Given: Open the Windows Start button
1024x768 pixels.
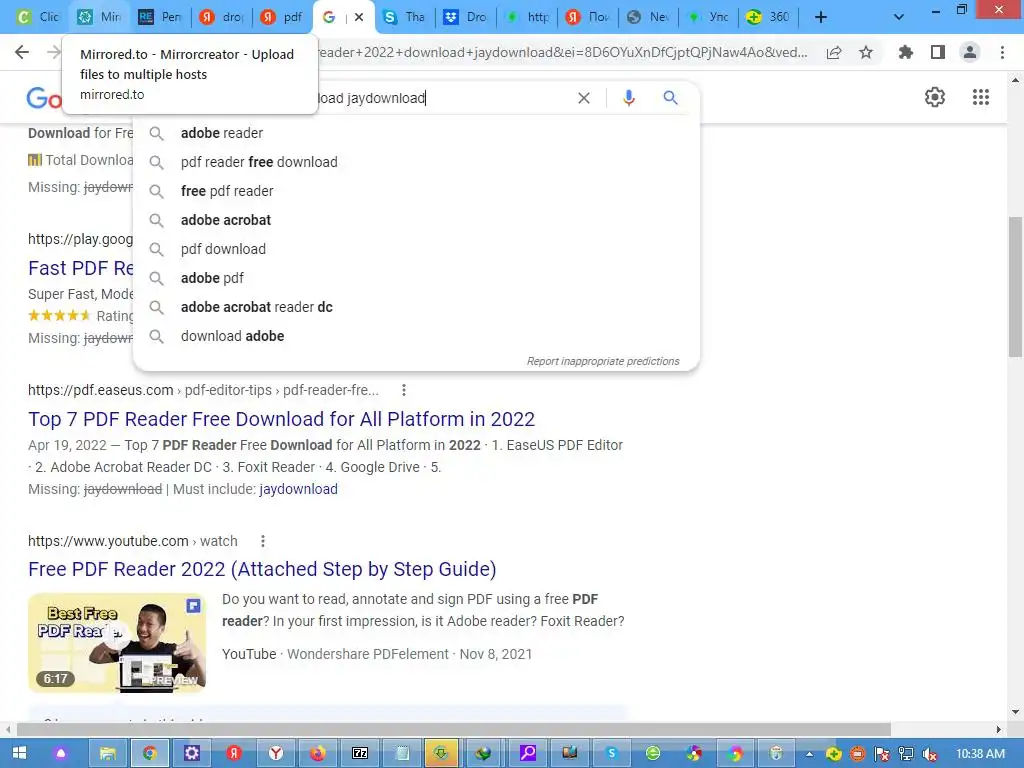Looking at the screenshot, I should pos(19,753).
